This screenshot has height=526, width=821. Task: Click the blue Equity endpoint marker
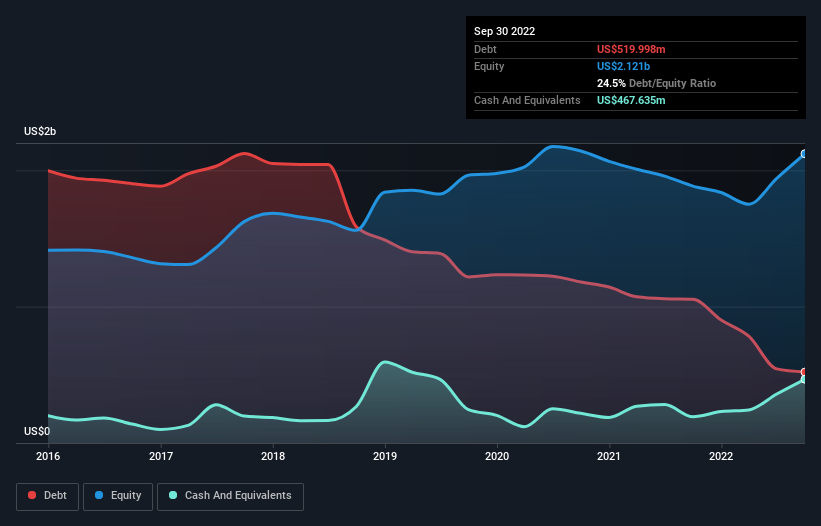[804, 154]
